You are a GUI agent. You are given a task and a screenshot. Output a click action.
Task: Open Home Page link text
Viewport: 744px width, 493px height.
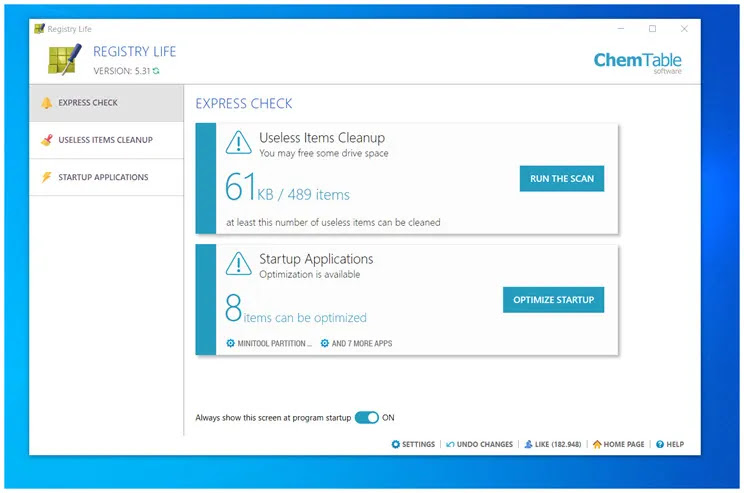click(624, 445)
